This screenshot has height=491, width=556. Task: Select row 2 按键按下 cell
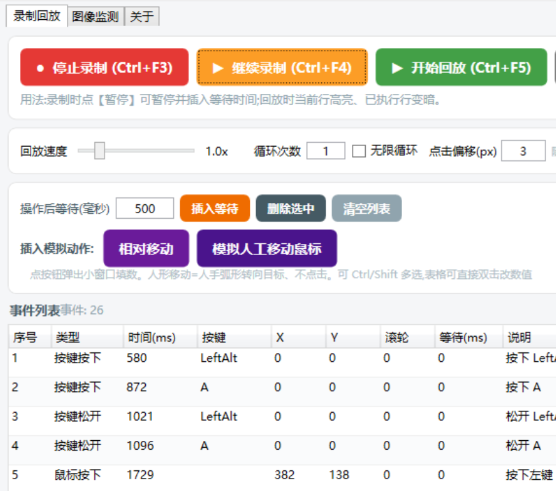(x=78, y=387)
